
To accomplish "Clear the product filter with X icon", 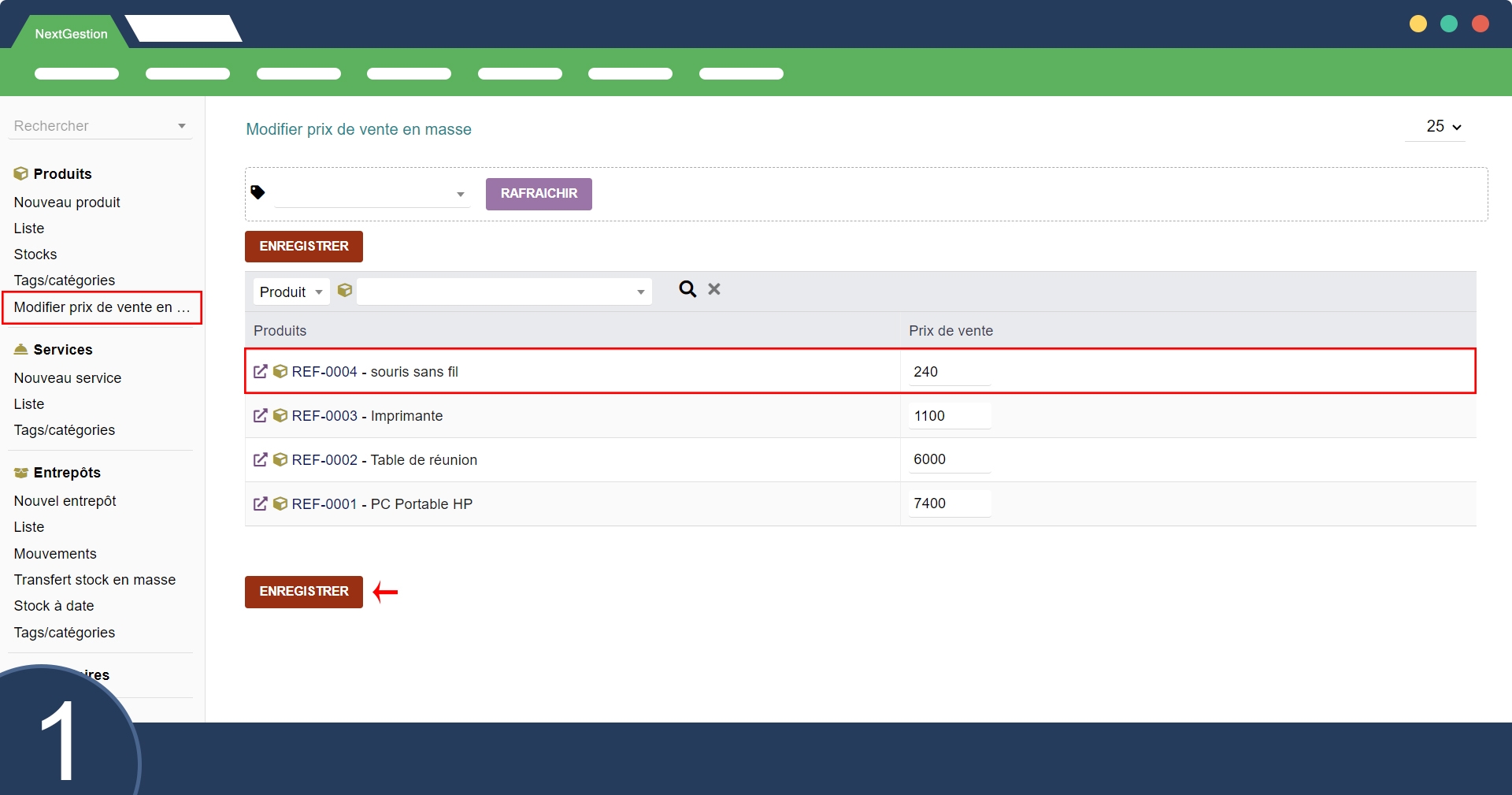I will [714, 289].
